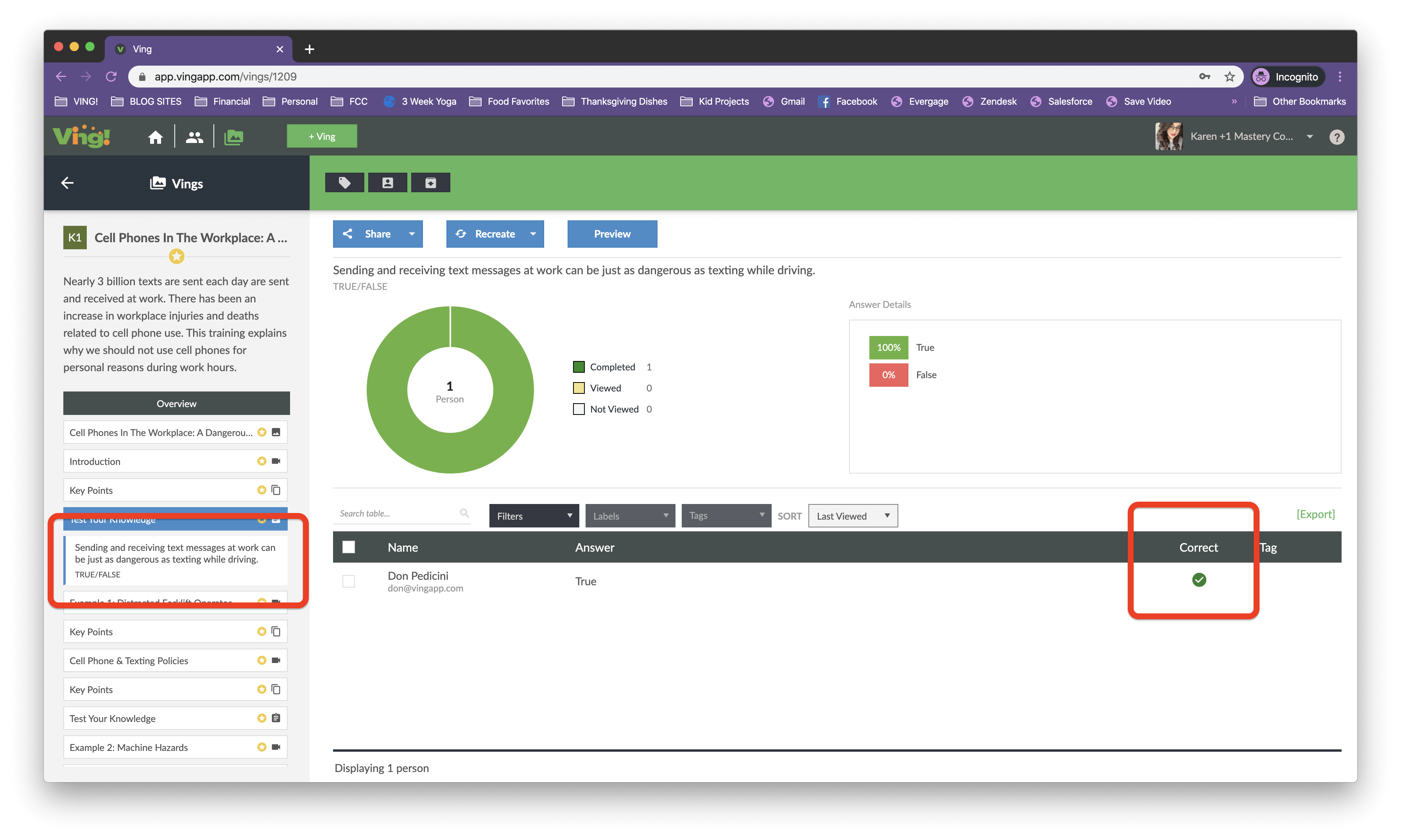Viewport: 1401px width, 840px height.
Task: Select the true/false question about texting
Action: 176,560
